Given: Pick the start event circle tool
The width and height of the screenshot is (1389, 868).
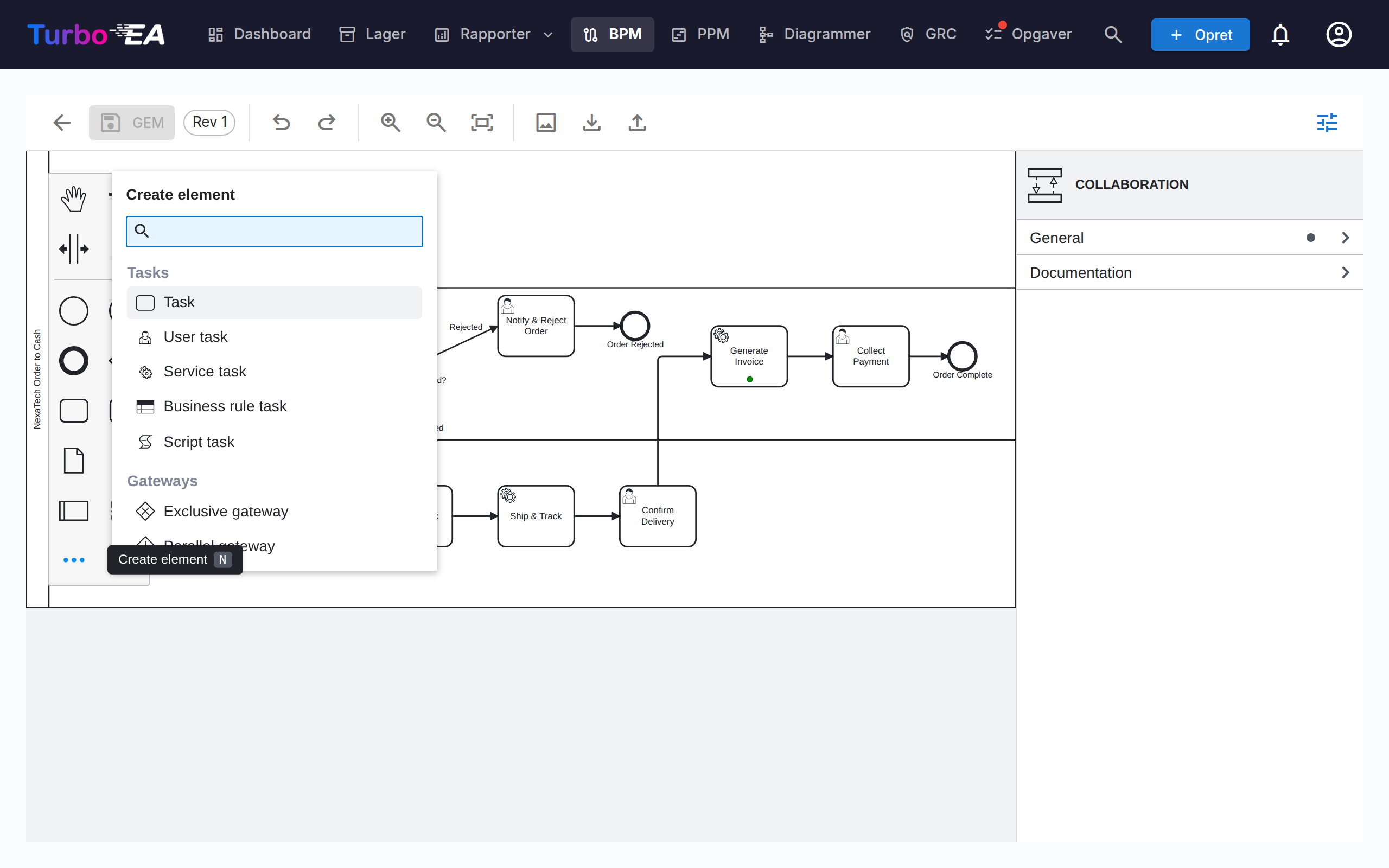Looking at the screenshot, I should coord(73,311).
